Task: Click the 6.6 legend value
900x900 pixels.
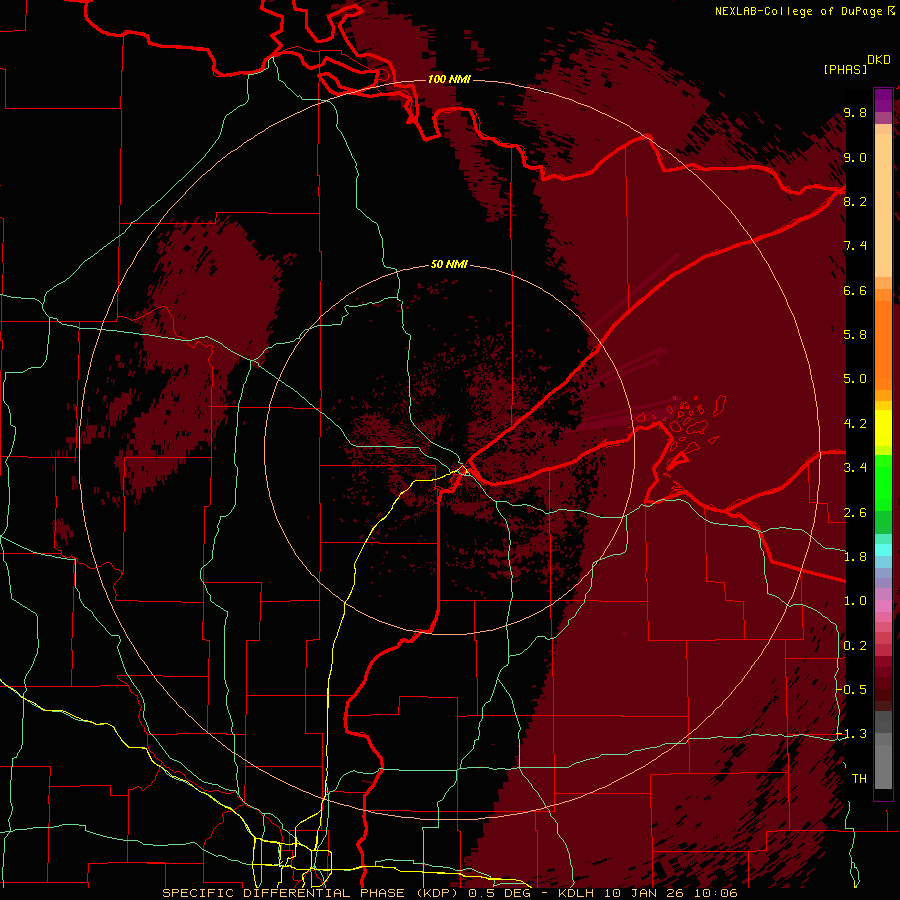Action: [x=855, y=290]
